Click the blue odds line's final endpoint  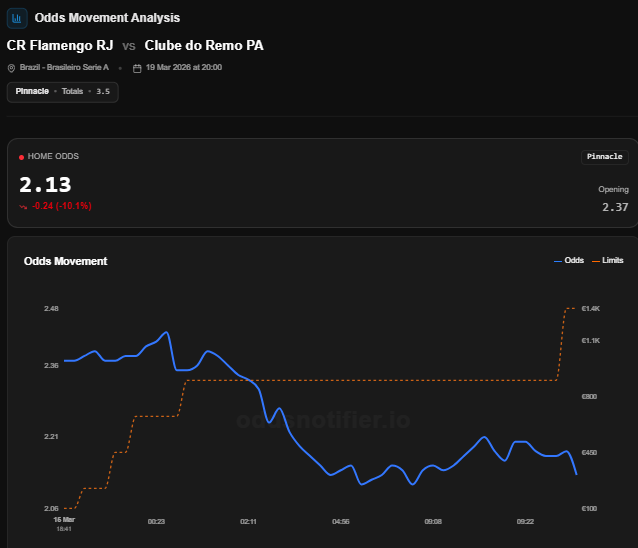coord(576,474)
